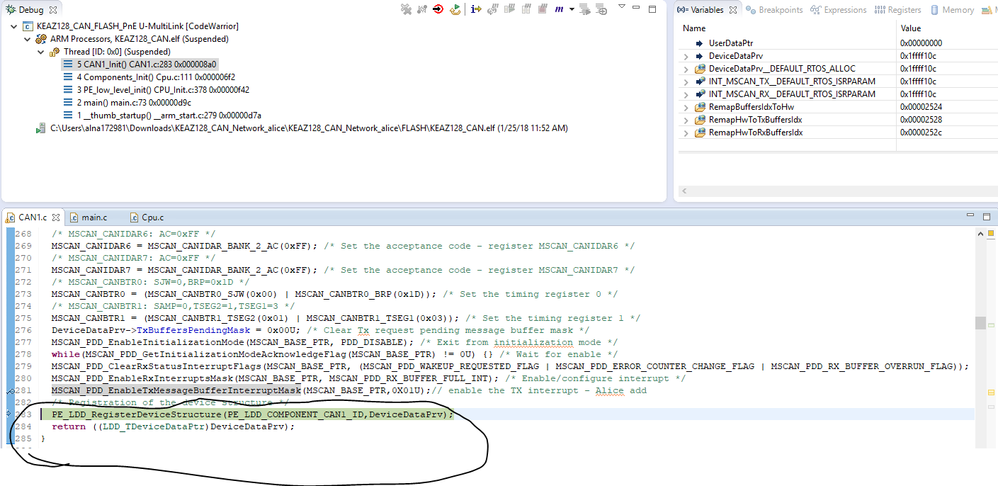Click the greyed multicore suspend icon
This screenshot has width=998, height=486.
[x=526, y=10]
